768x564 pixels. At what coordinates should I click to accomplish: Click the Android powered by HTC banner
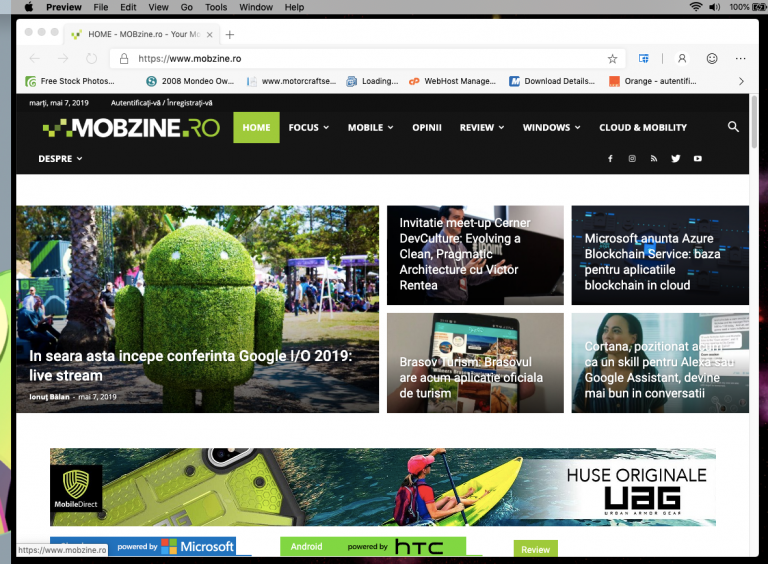point(373,546)
